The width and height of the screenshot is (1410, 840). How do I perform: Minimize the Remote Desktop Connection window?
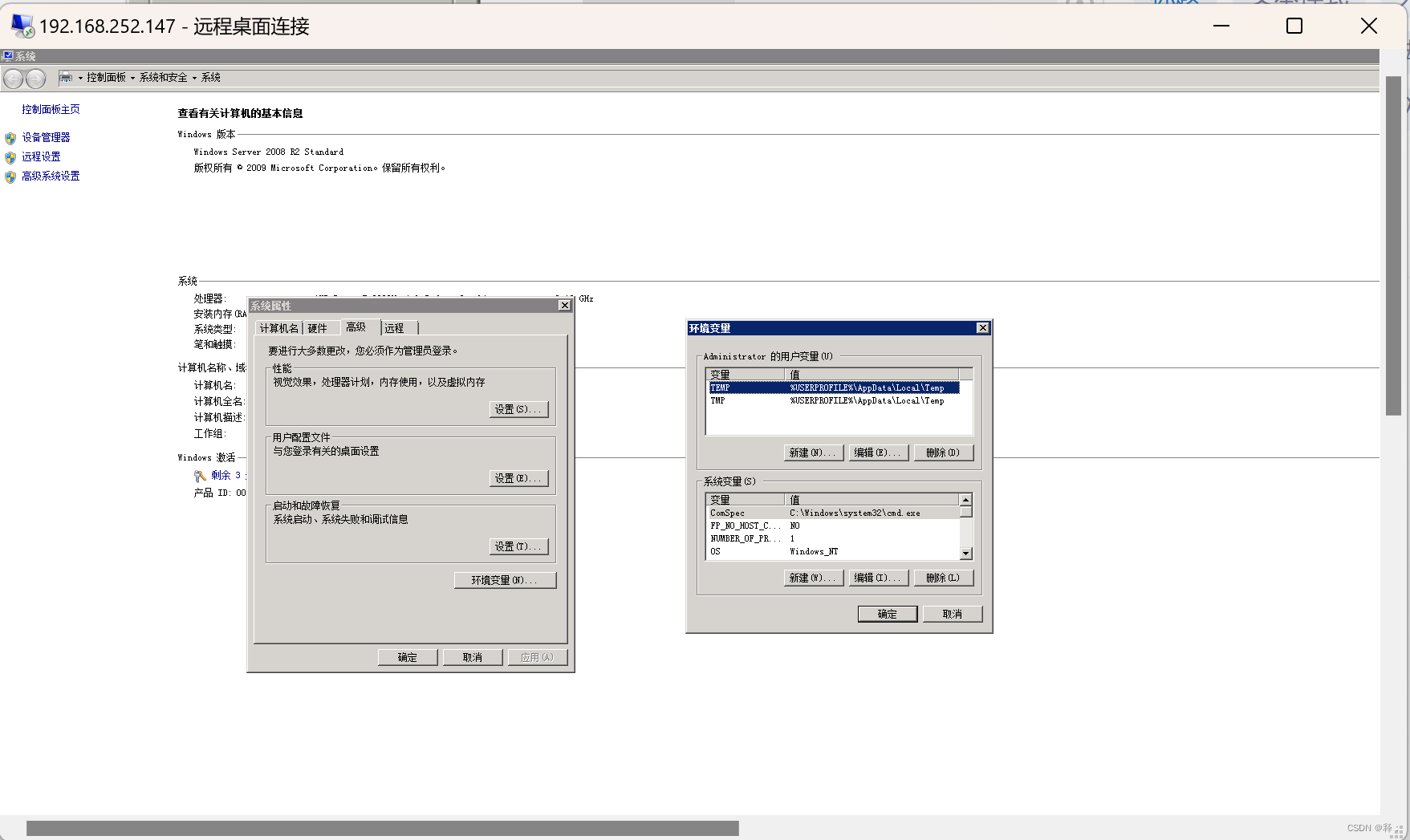(1221, 26)
